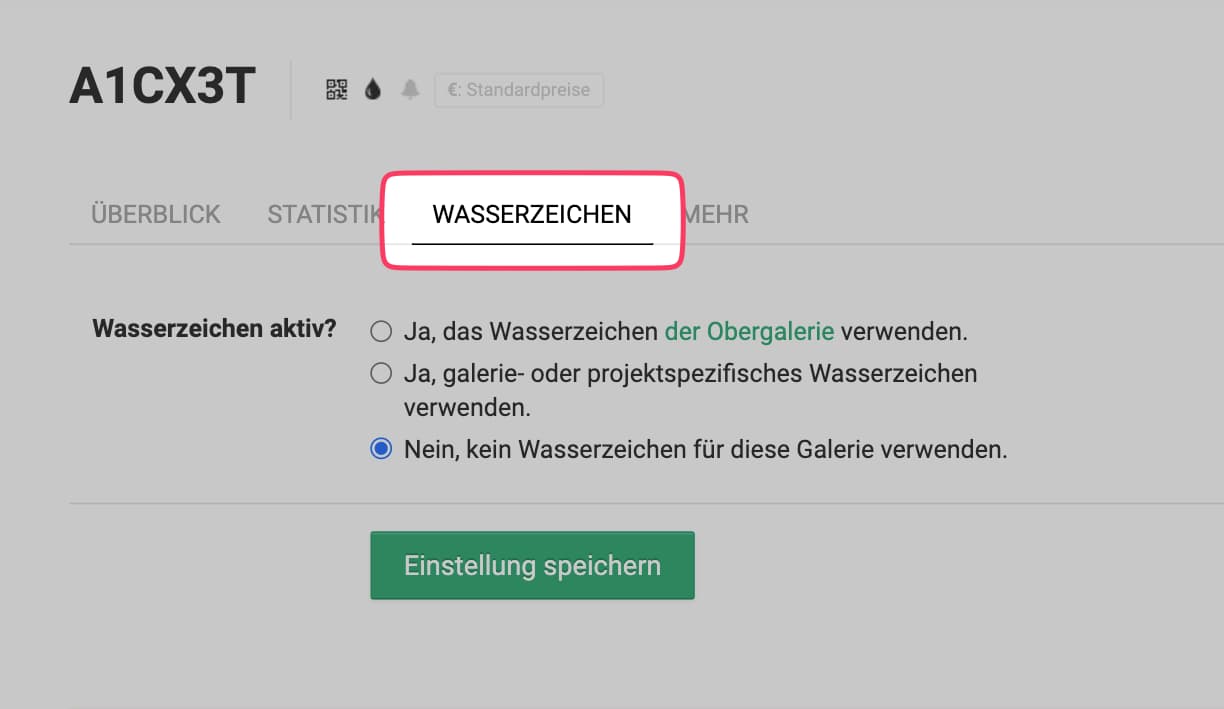
Task: Click the 'Wasserzeichen aktiv?' label
Action: pyautogui.click(x=214, y=329)
